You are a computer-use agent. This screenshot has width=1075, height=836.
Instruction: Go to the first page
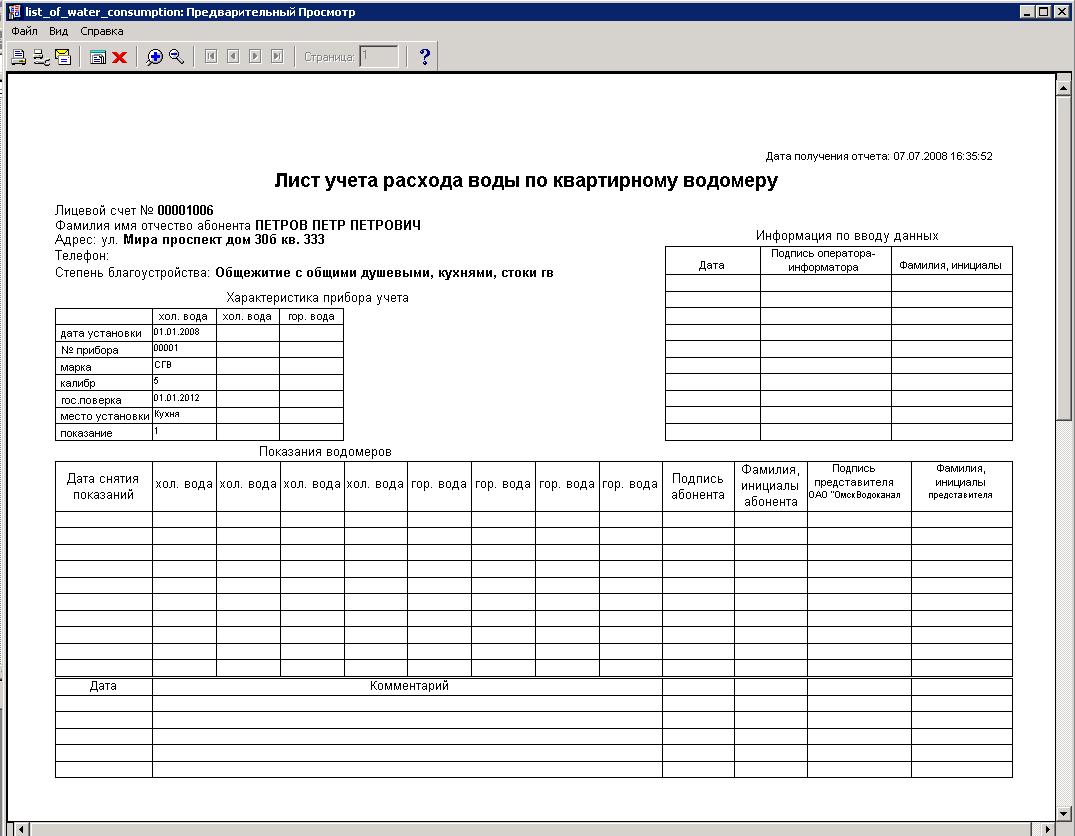[211, 57]
